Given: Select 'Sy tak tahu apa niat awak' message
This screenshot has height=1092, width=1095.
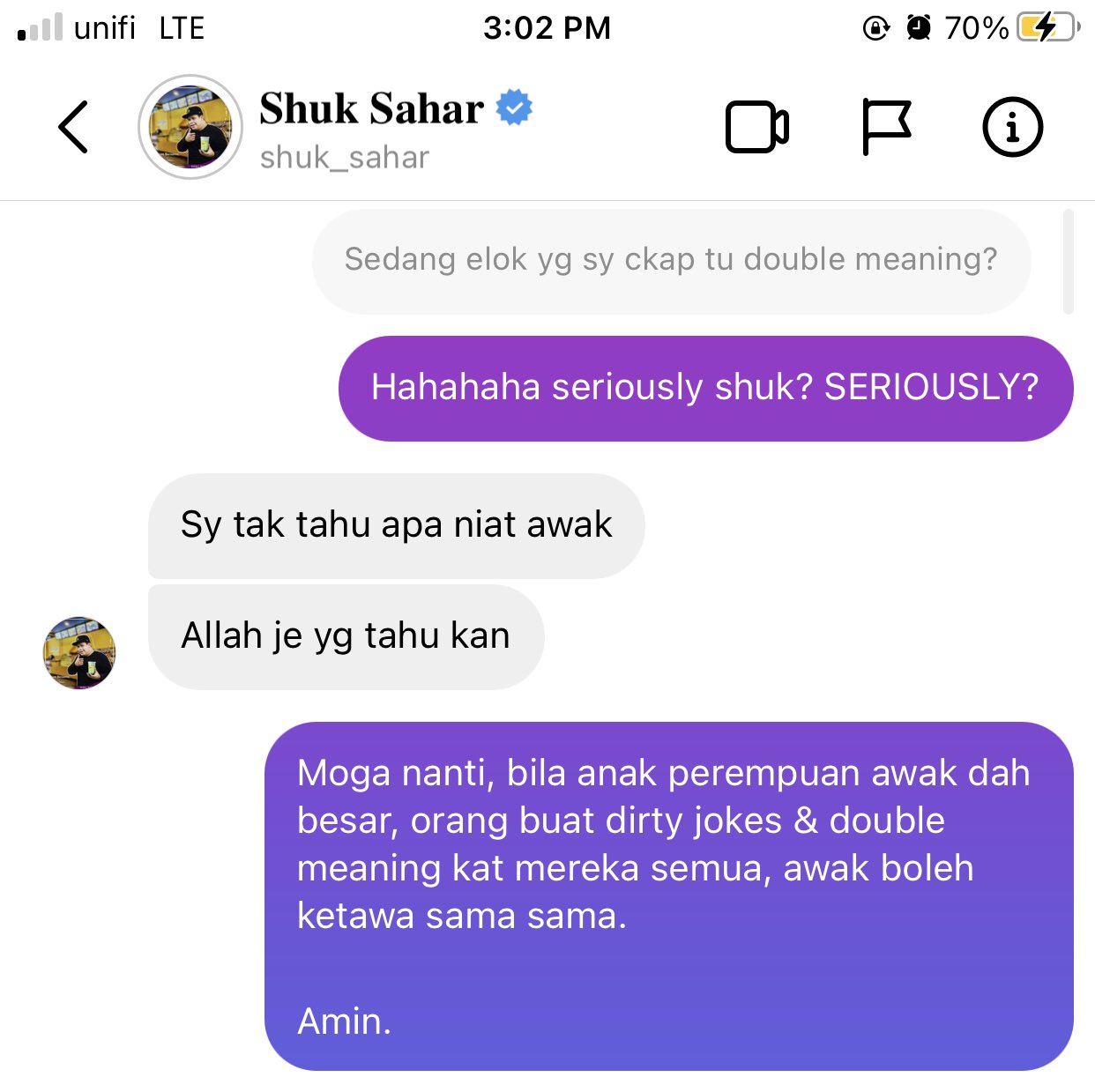Looking at the screenshot, I should pyautogui.click(x=396, y=525).
